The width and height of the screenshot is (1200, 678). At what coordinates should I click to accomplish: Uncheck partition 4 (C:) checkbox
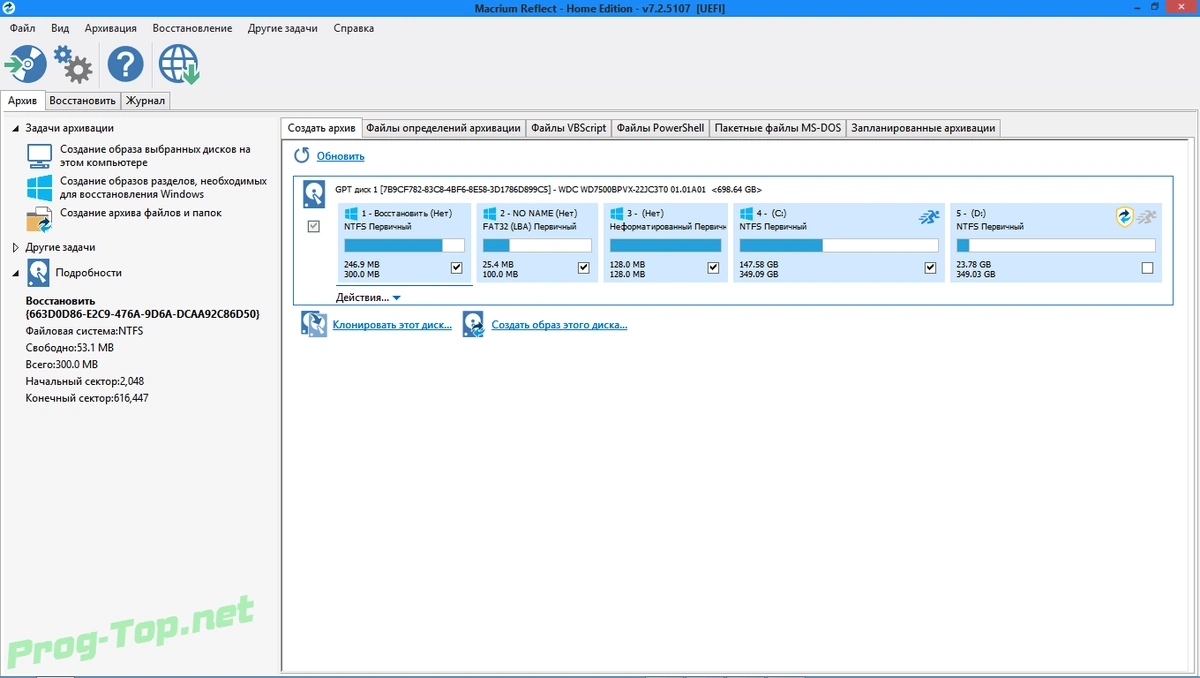click(931, 268)
